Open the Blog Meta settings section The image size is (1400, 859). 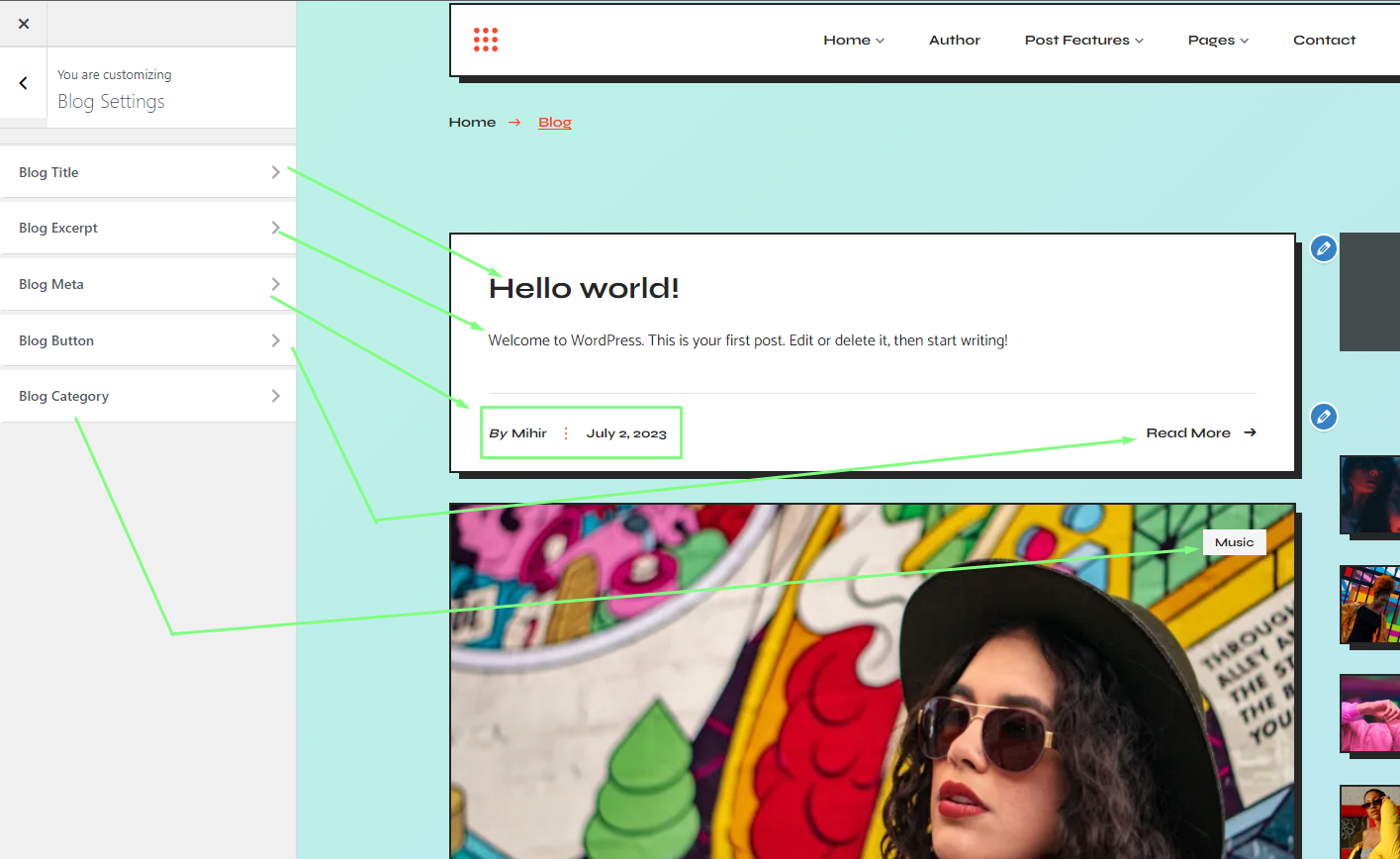(x=147, y=284)
